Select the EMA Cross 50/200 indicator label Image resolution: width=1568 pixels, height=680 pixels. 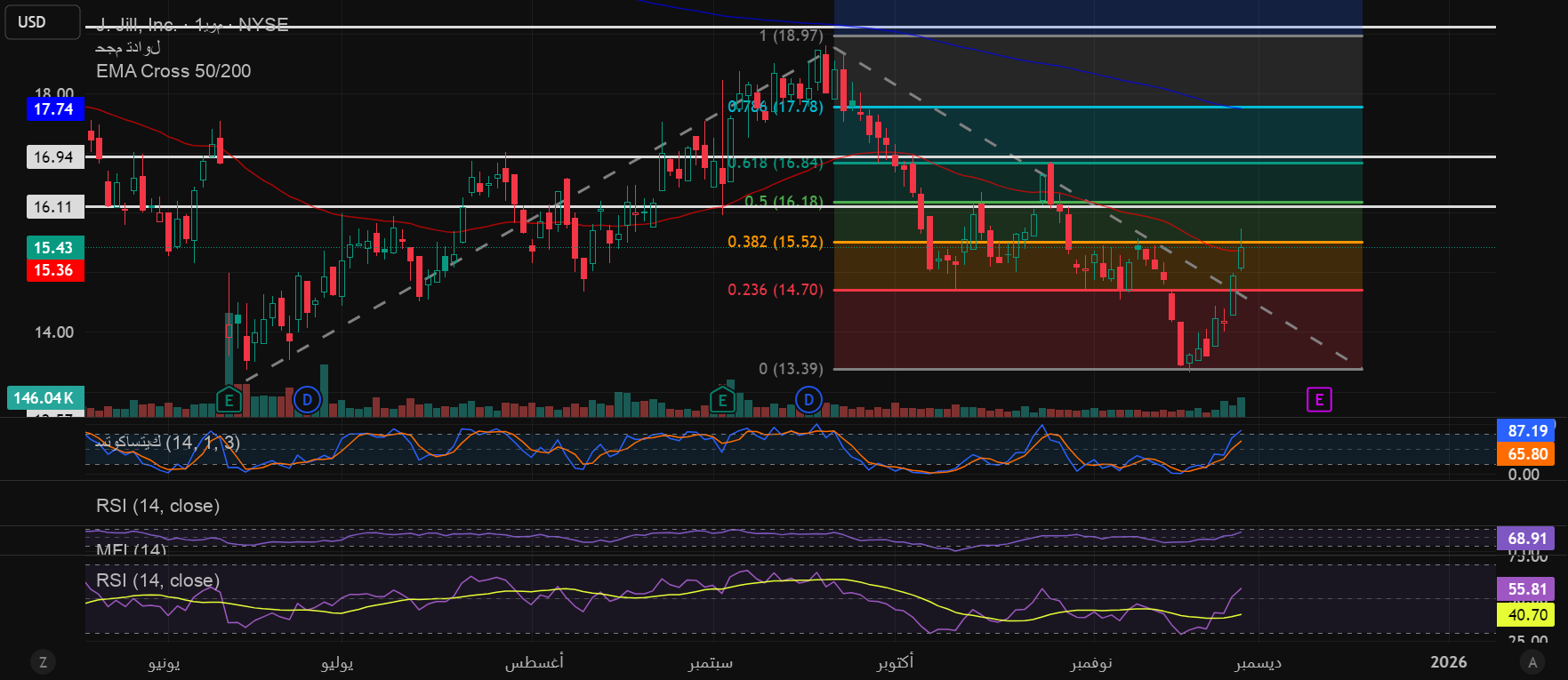173,71
